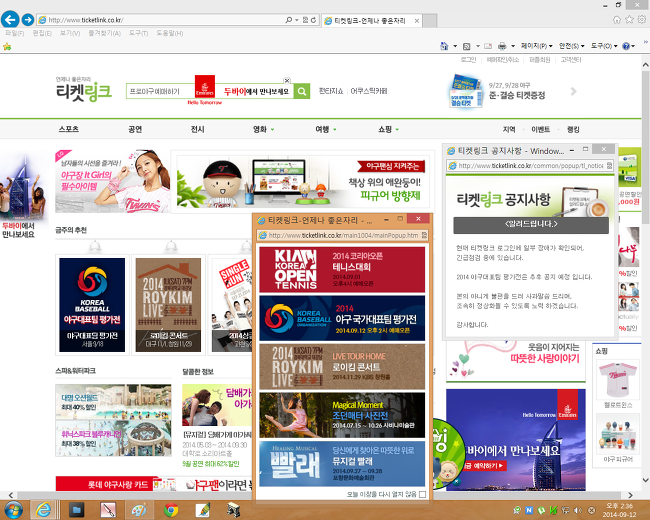
Task: Click the blue N icon in system tray
Action: (x=529, y=510)
